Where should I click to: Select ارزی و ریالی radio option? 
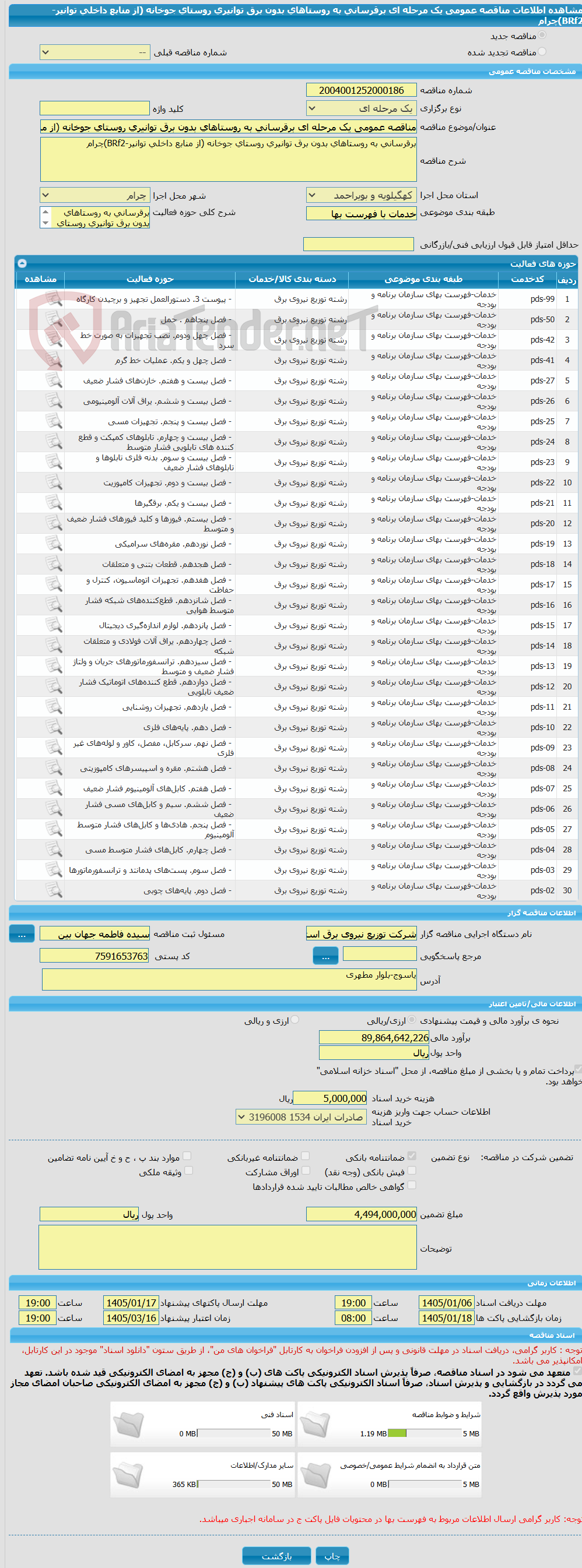(x=295, y=1020)
